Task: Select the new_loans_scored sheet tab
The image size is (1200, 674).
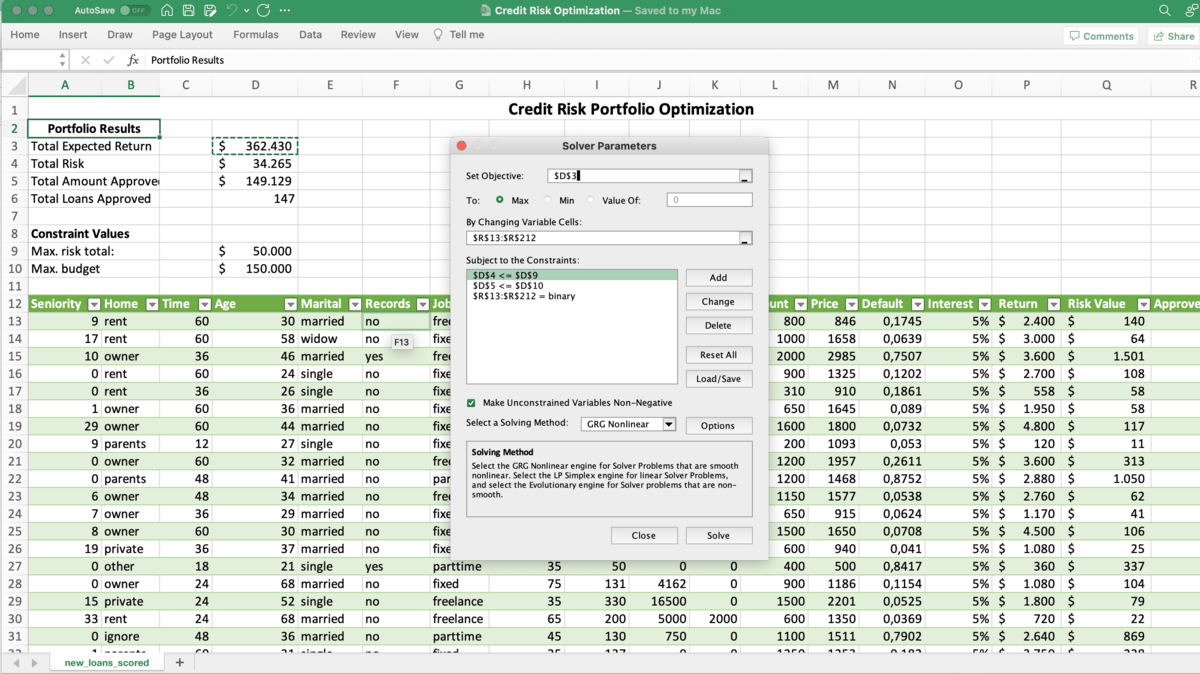Action: point(106,662)
